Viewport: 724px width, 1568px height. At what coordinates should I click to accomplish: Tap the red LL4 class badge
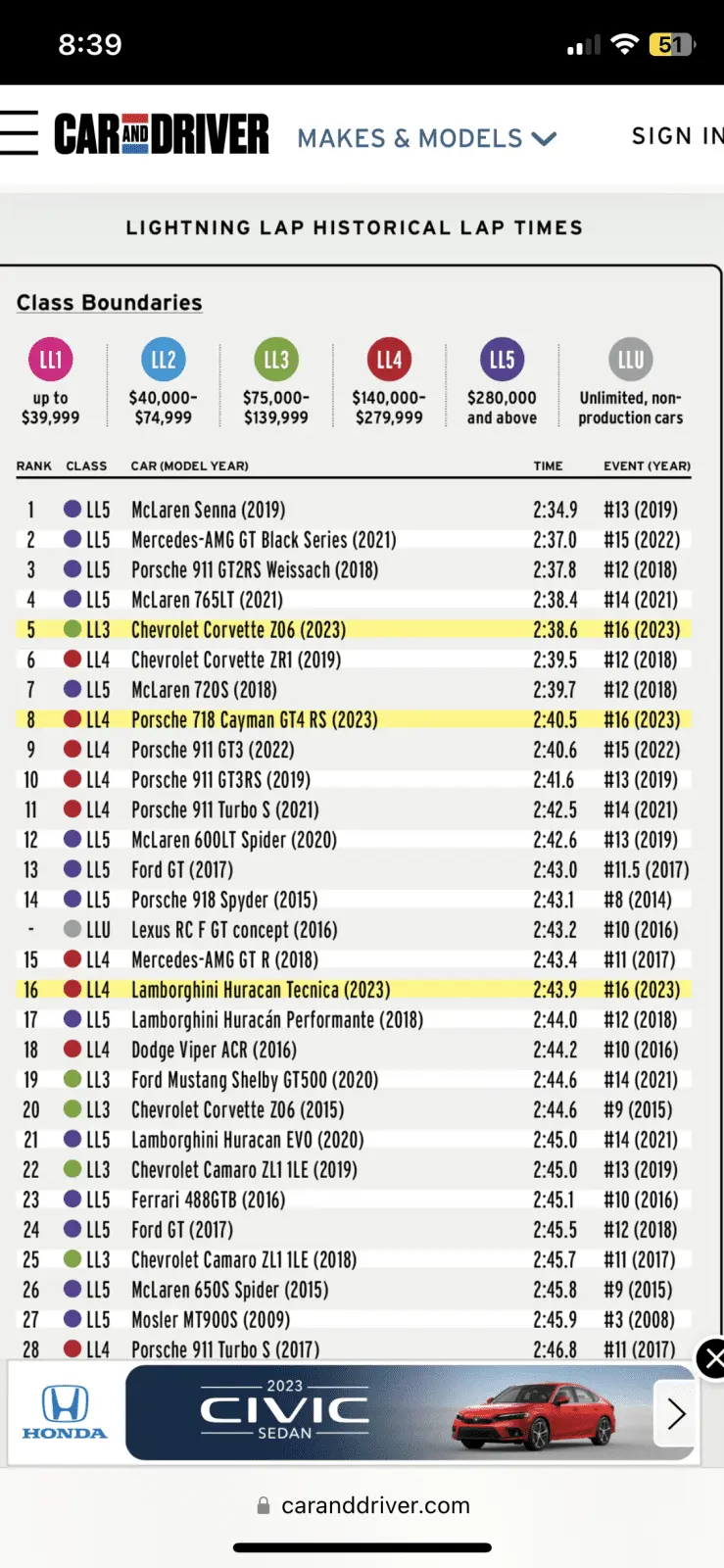(x=389, y=360)
